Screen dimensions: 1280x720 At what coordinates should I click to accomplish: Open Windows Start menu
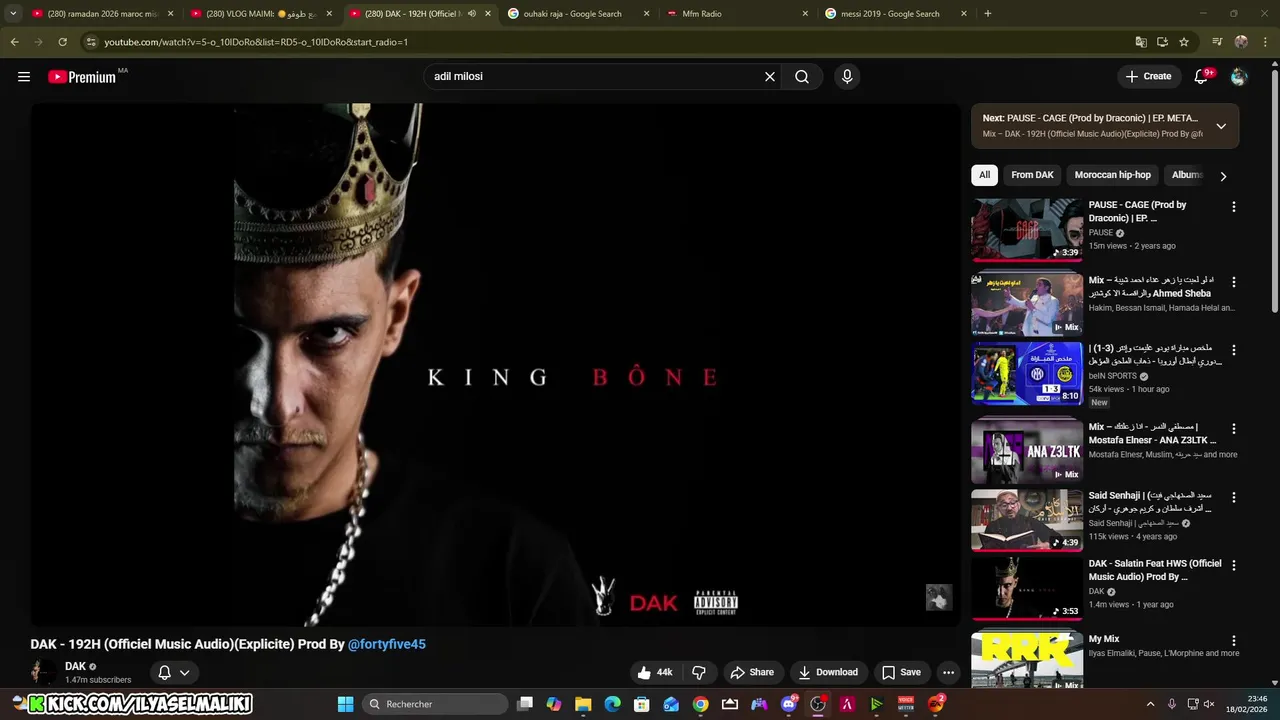point(345,704)
